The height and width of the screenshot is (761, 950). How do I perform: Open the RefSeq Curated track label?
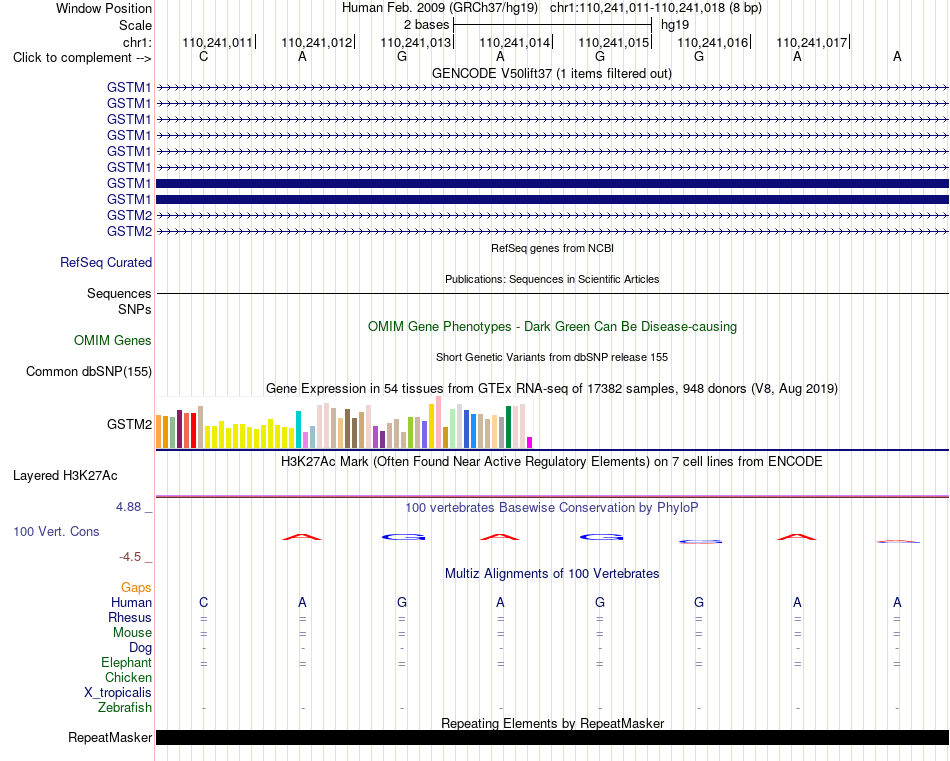tap(106, 262)
